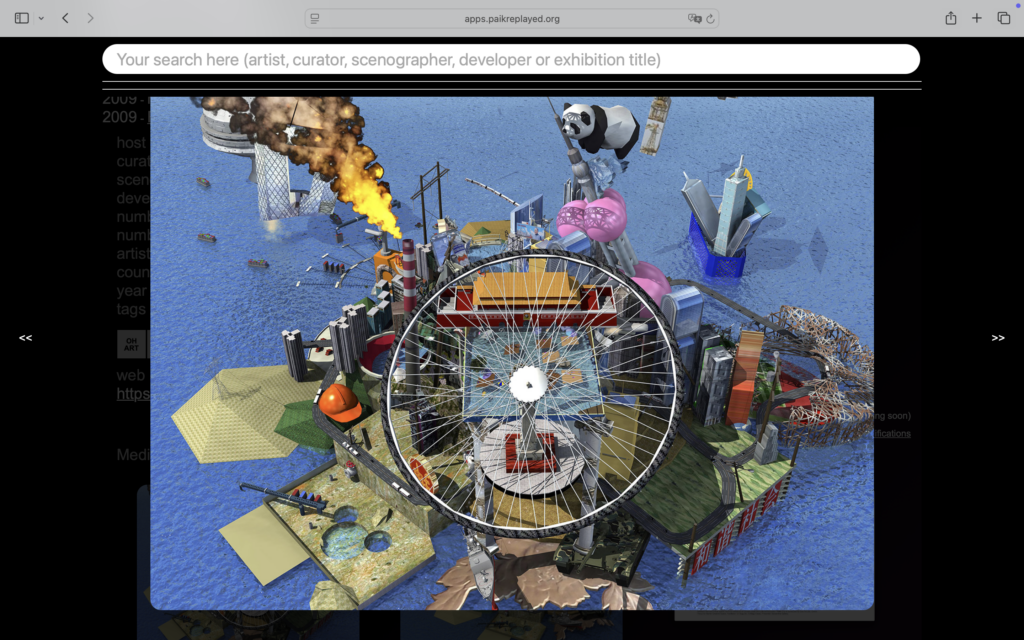Show the tab overview
Screen dimensions: 1024x640
pos(1003,18)
